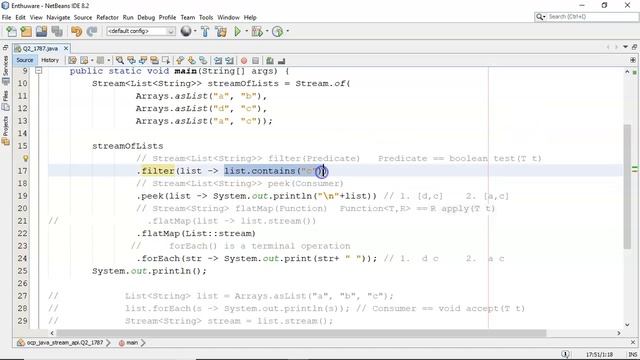Switch editor to History view
Image resolution: width=640 pixels, height=360 pixels.
click(x=50, y=60)
